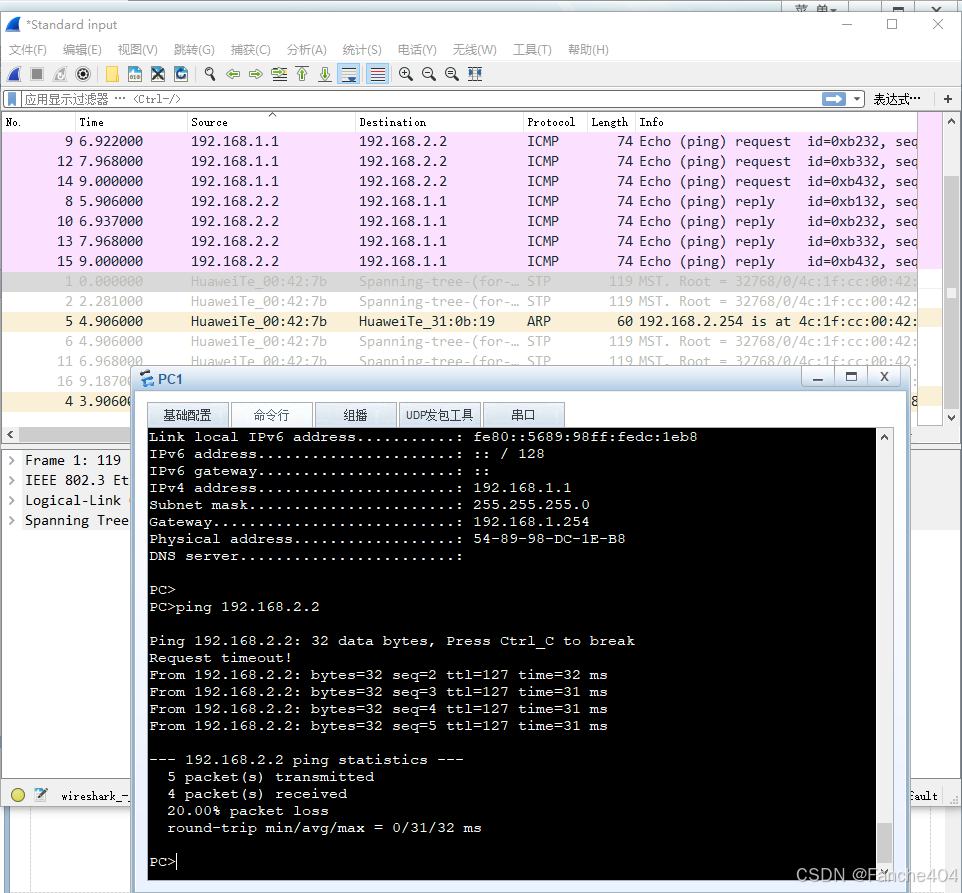Start capture with the blue shark fin icon
The height and width of the screenshot is (893, 962).
14,74
